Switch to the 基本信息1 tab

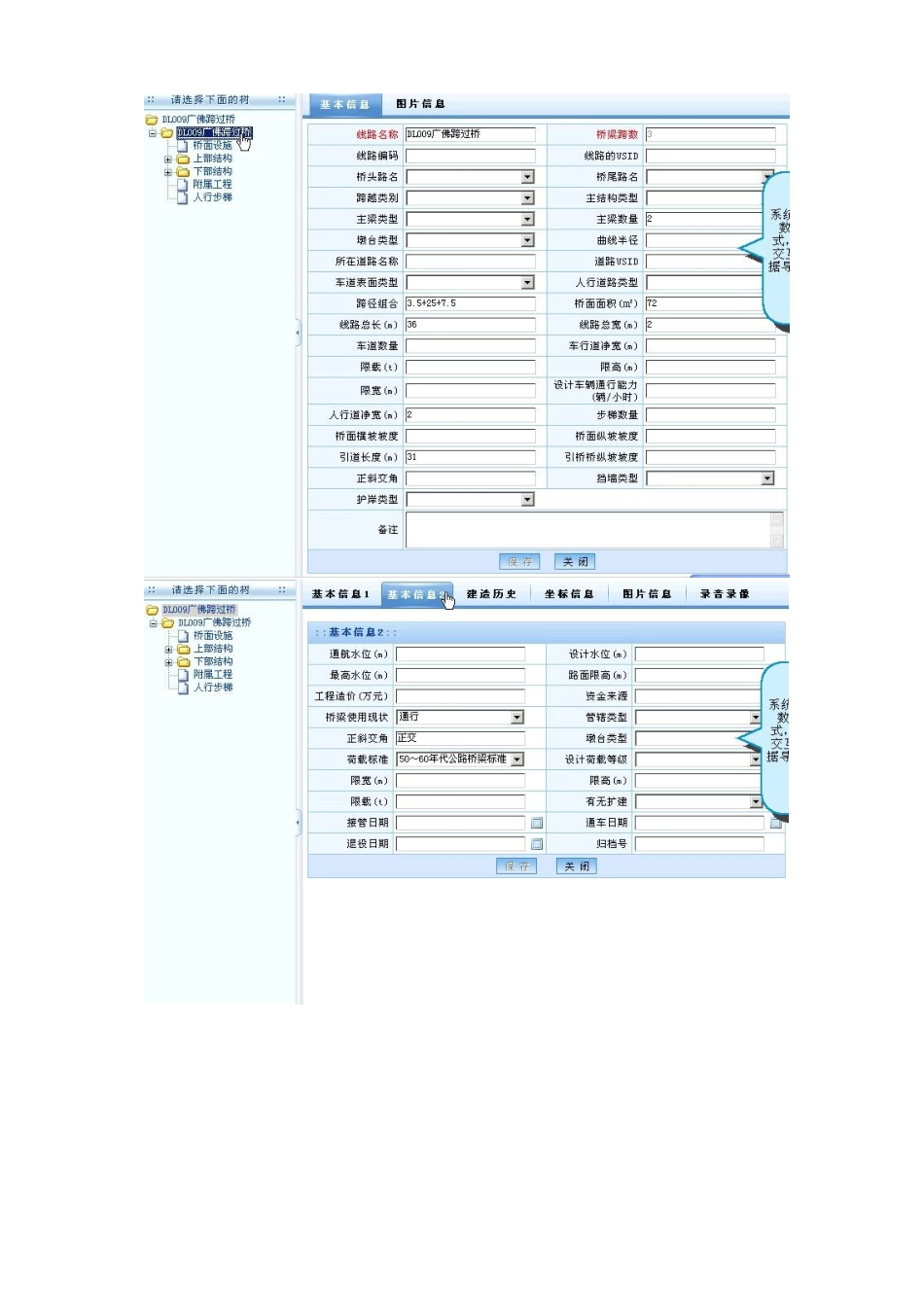340,594
